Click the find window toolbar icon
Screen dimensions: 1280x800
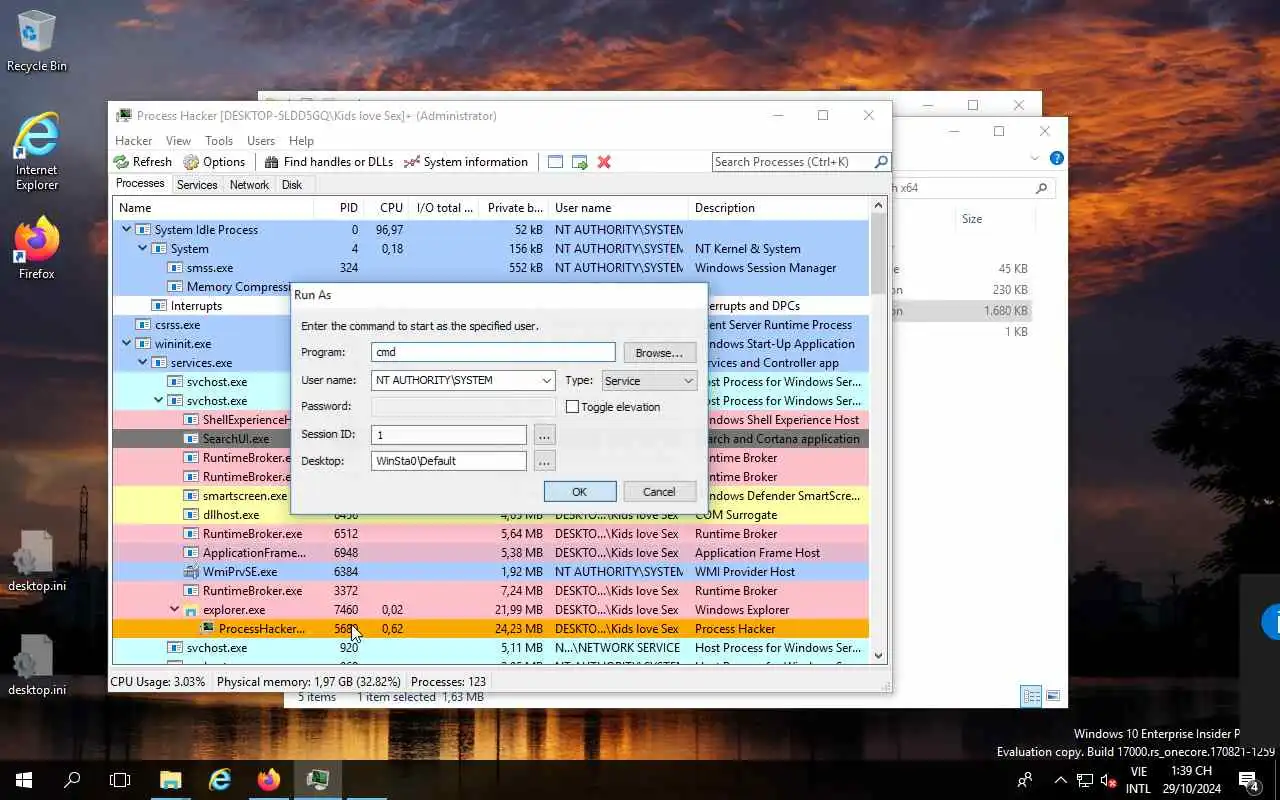555,162
